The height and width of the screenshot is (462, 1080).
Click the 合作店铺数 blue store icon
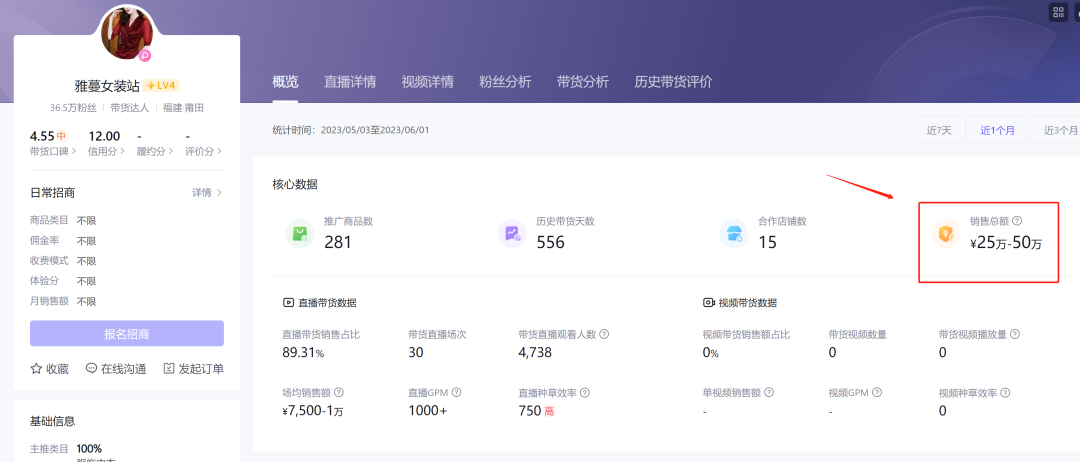tap(734, 233)
